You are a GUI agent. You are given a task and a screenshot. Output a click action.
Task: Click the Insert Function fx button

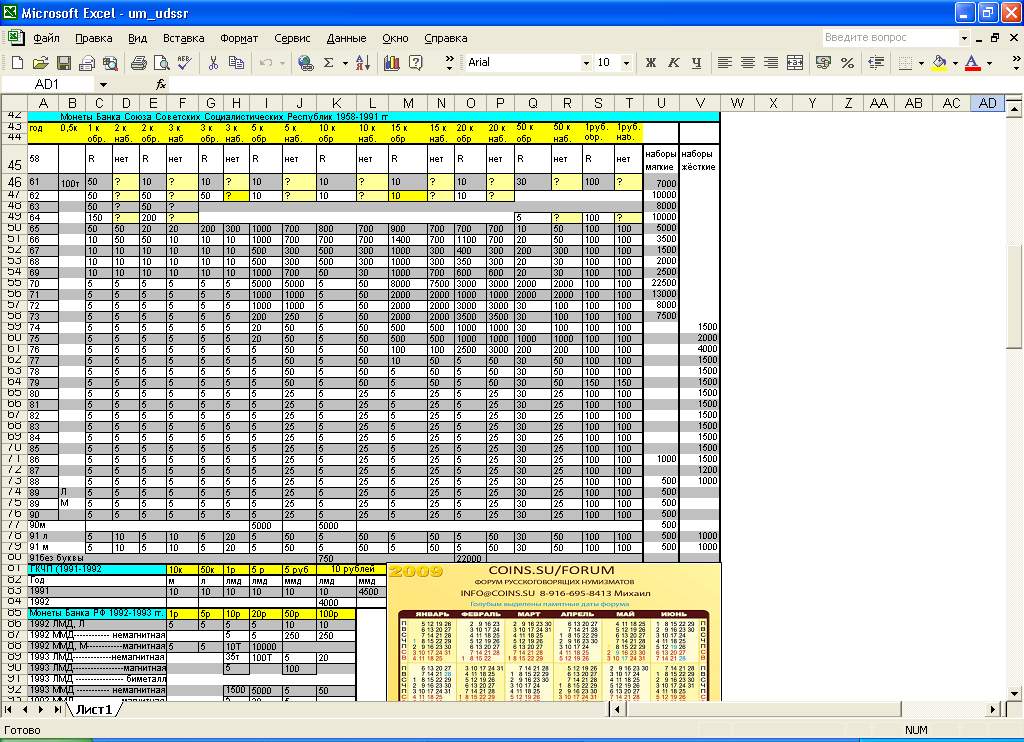161,85
